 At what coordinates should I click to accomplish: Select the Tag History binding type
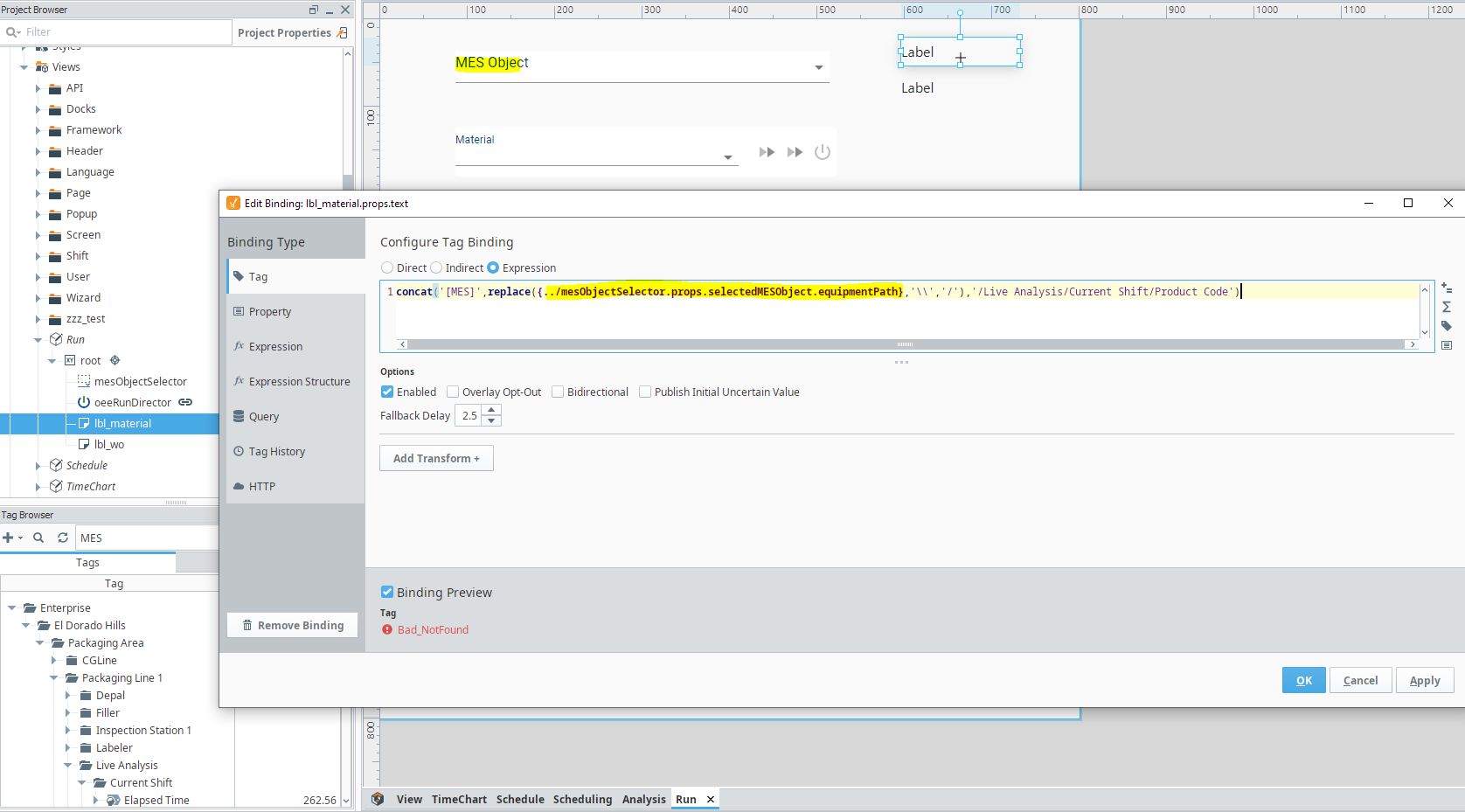tap(276, 452)
